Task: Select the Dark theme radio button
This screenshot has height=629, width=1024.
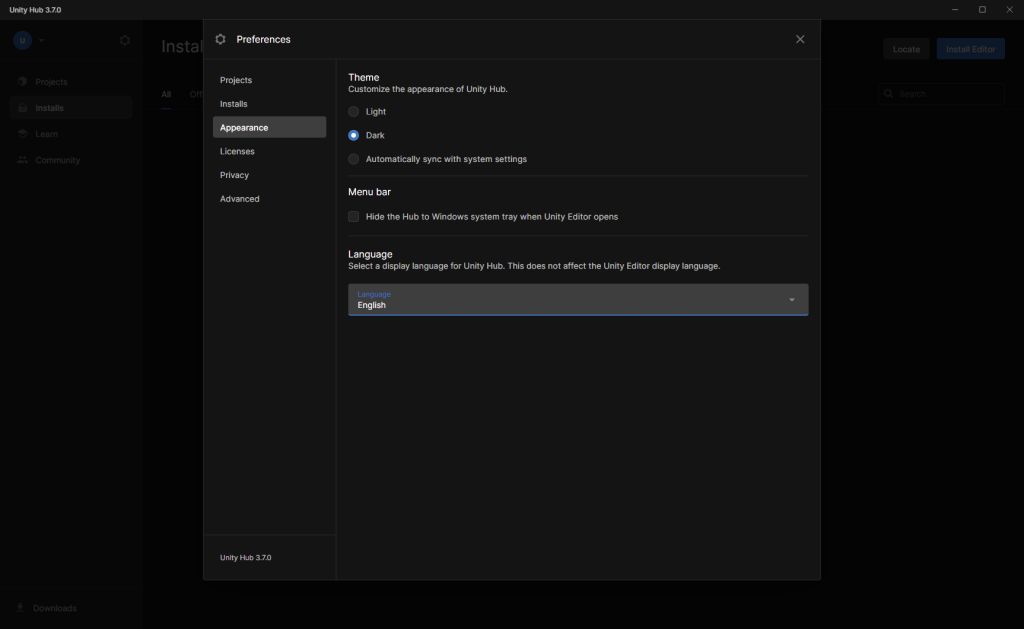Action: pyautogui.click(x=353, y=135)
